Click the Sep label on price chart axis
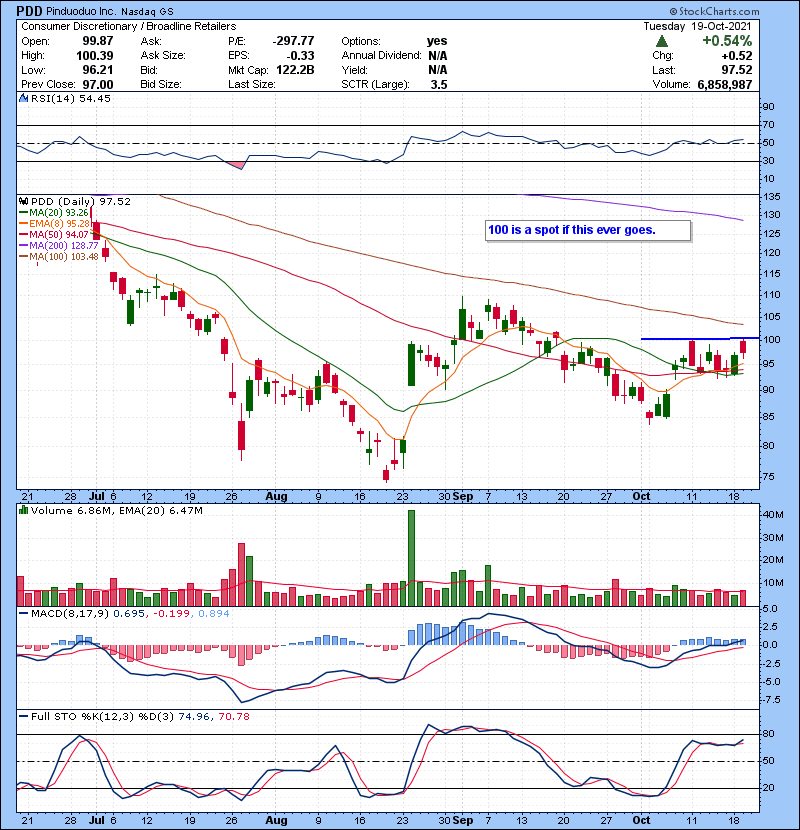This screenshot has width=800, height=830. tap(463, 496)
